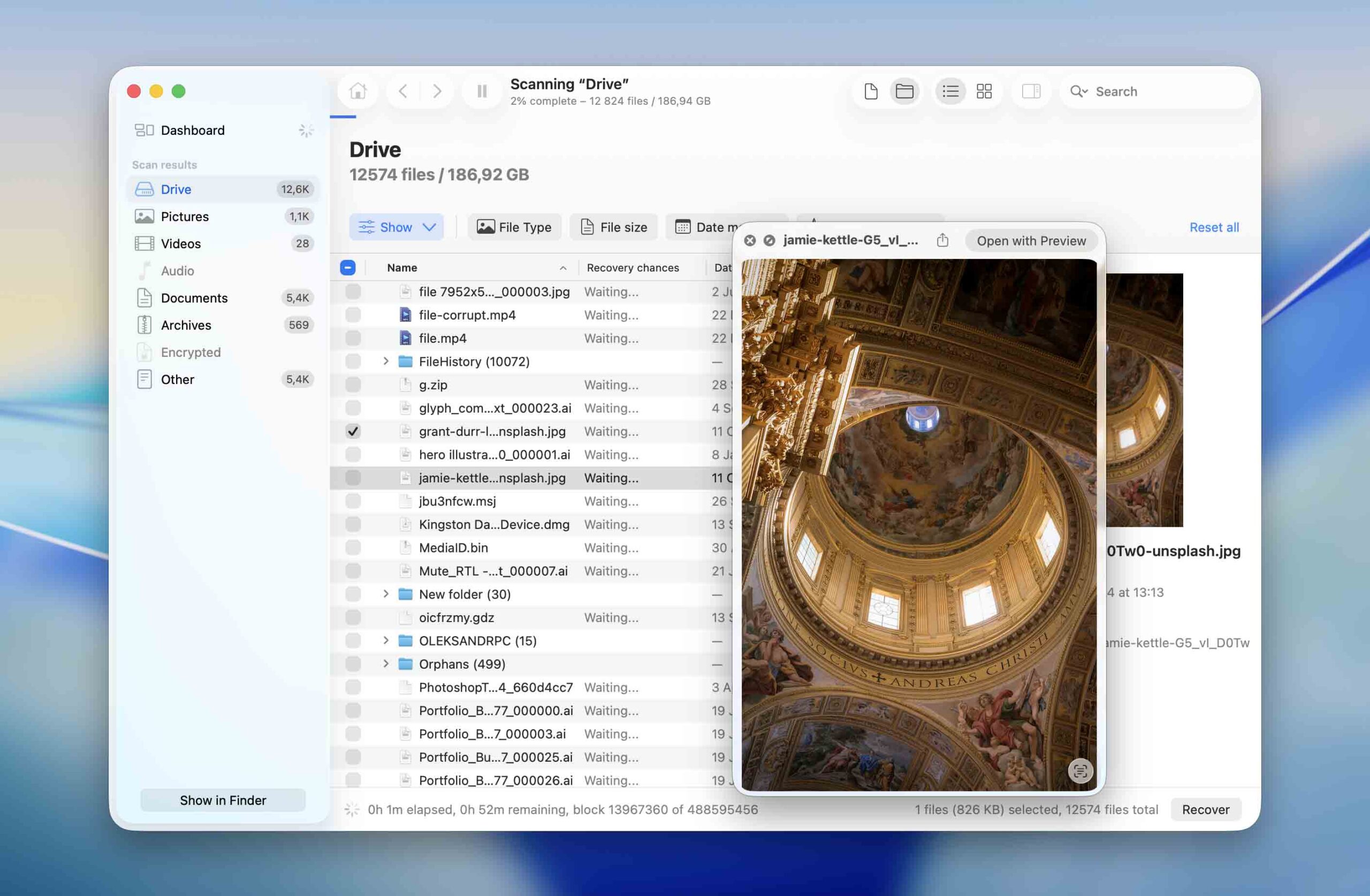Switch to files view icon
The height and width of the screenshot is (896, 1370).
(871, 91)
